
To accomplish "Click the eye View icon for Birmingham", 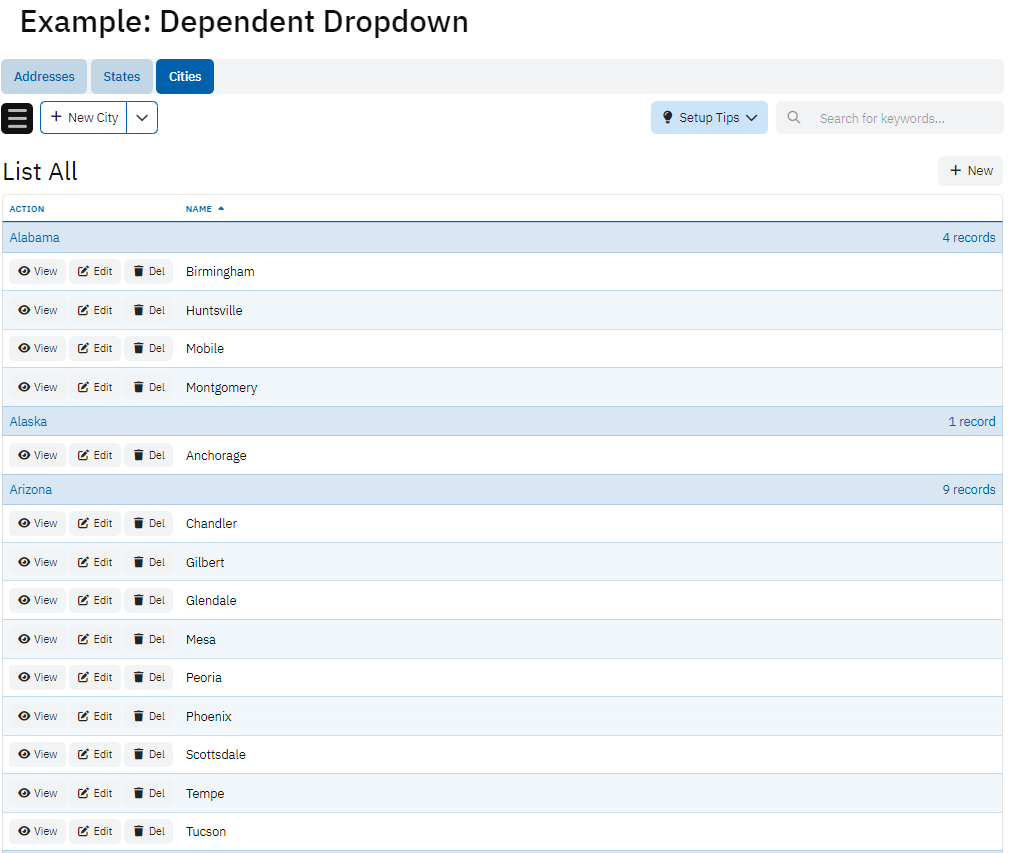I will point(24,272).
